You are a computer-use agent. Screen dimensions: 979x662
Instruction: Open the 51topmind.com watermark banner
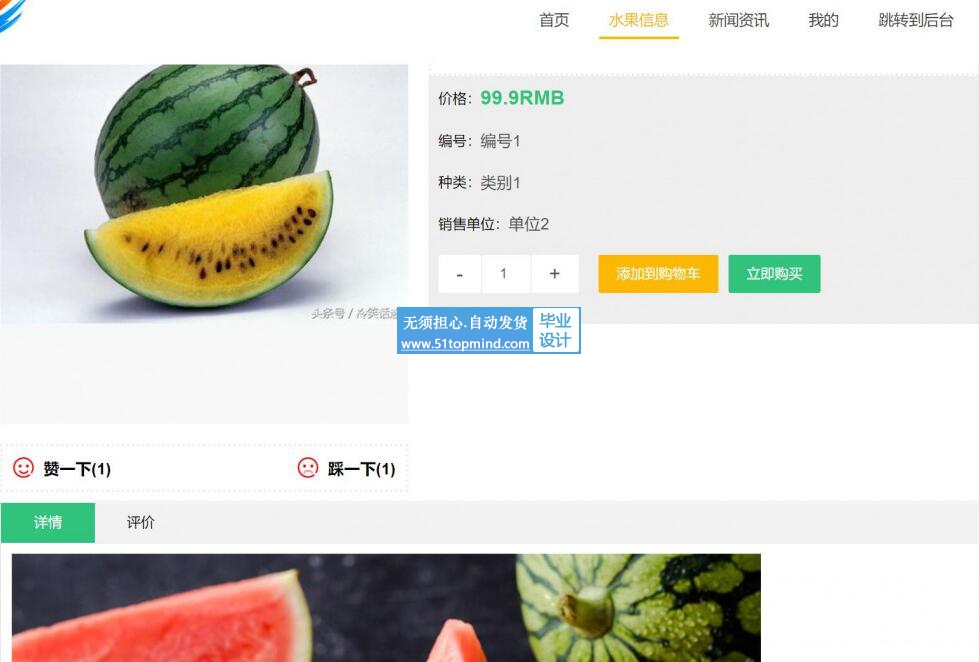489,330
